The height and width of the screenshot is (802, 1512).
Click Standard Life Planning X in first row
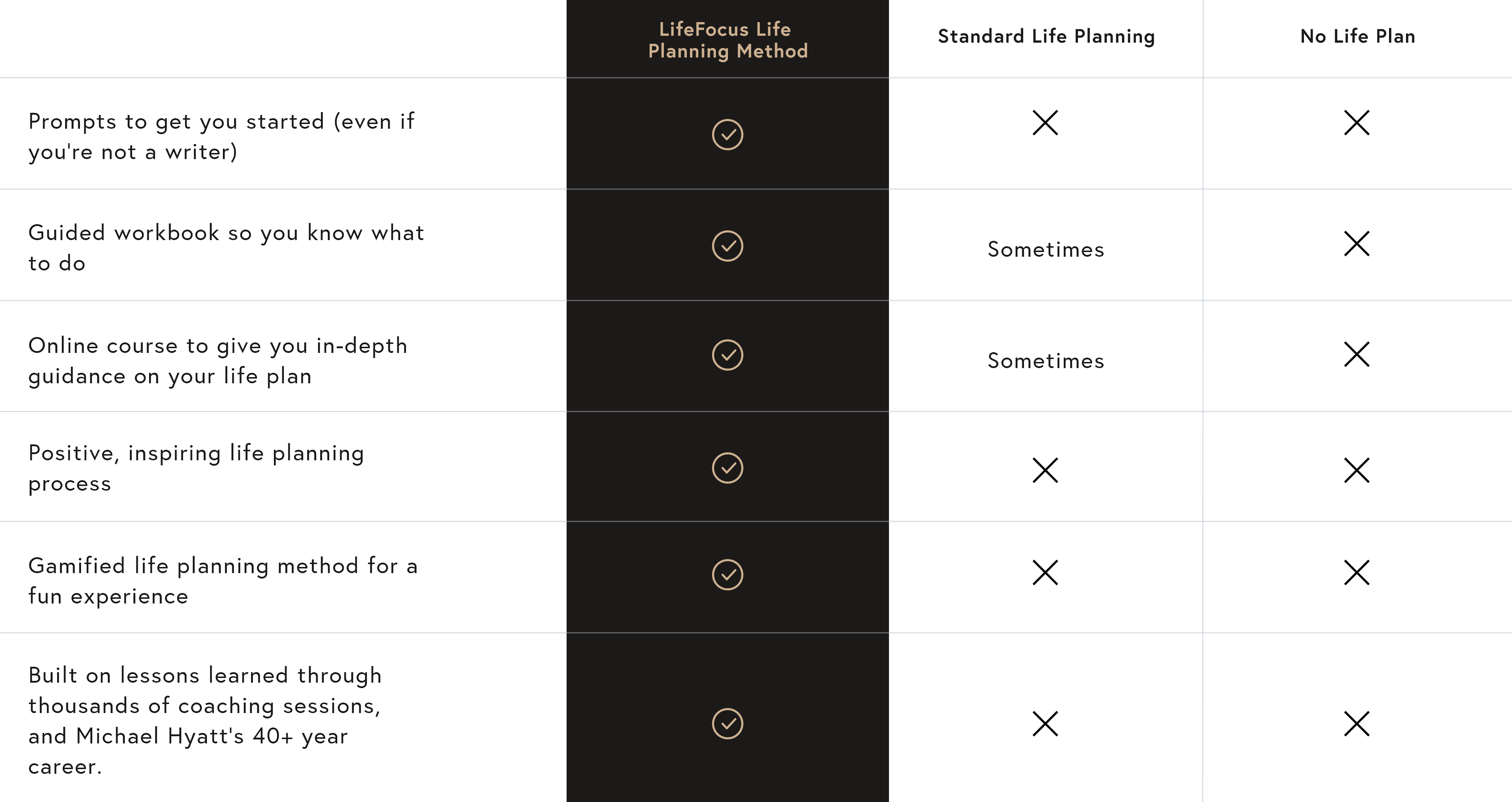tap(1045, 123)
